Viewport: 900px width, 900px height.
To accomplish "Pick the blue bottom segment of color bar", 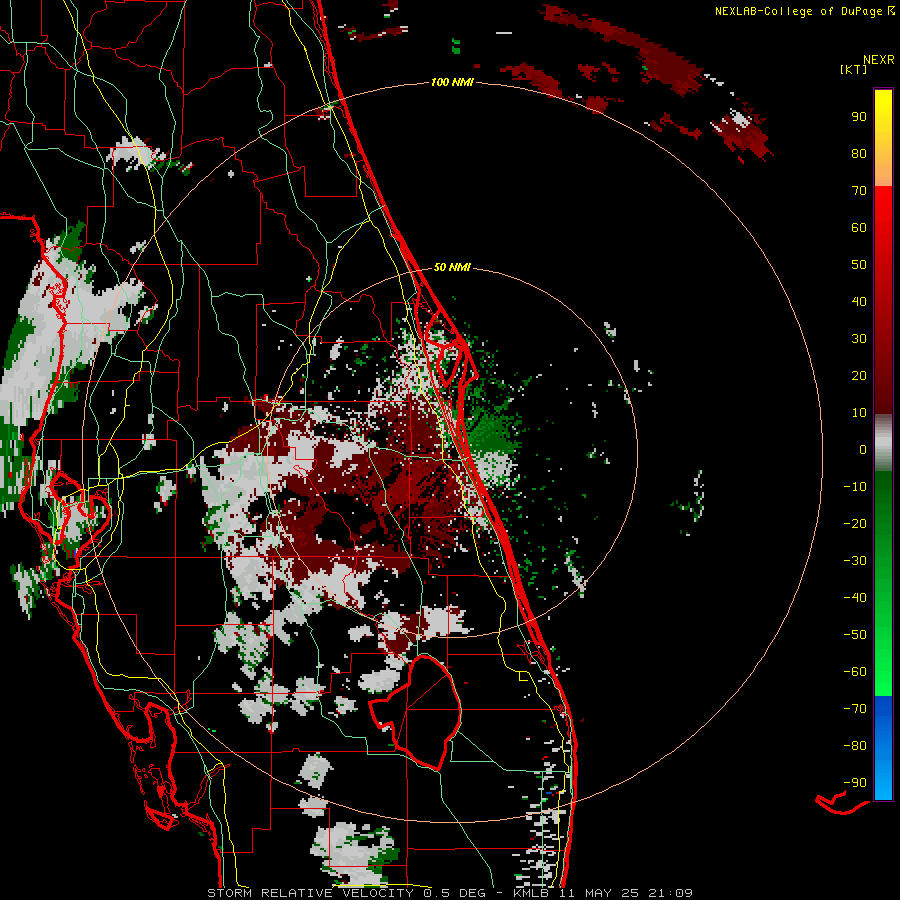I will pos(883,748).
